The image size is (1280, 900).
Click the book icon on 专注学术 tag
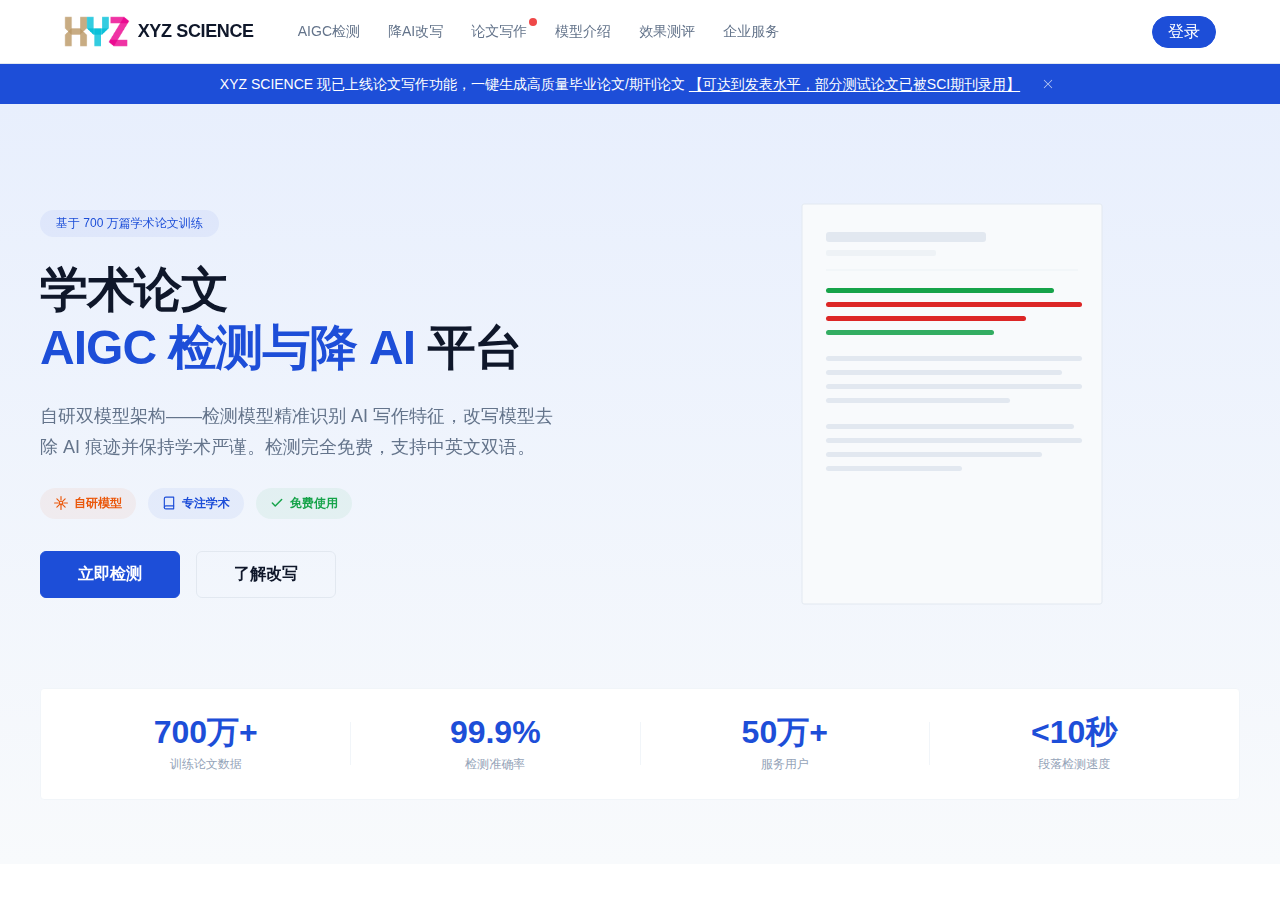coord(169,503)
